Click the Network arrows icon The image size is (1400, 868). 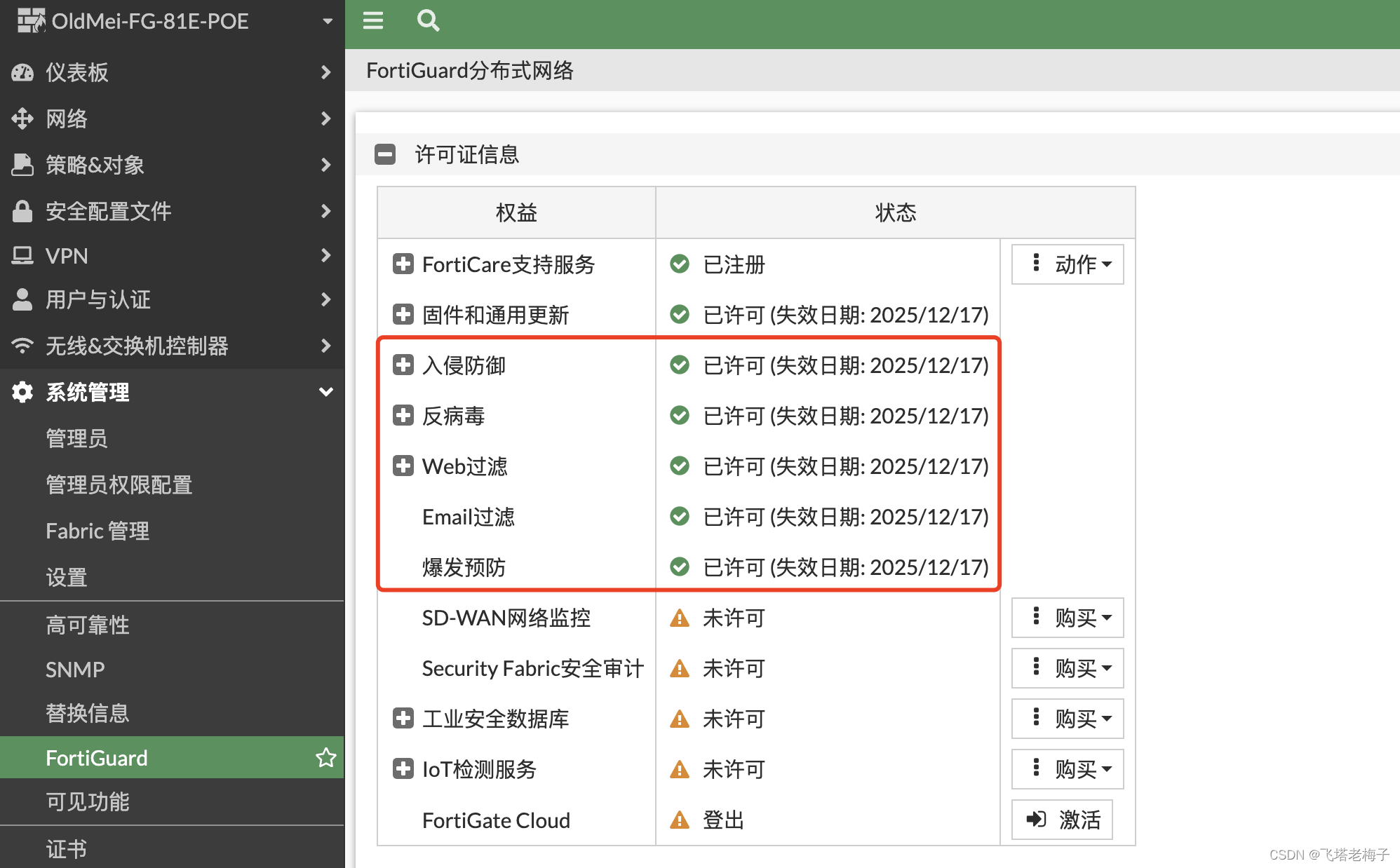click(22, 118)
